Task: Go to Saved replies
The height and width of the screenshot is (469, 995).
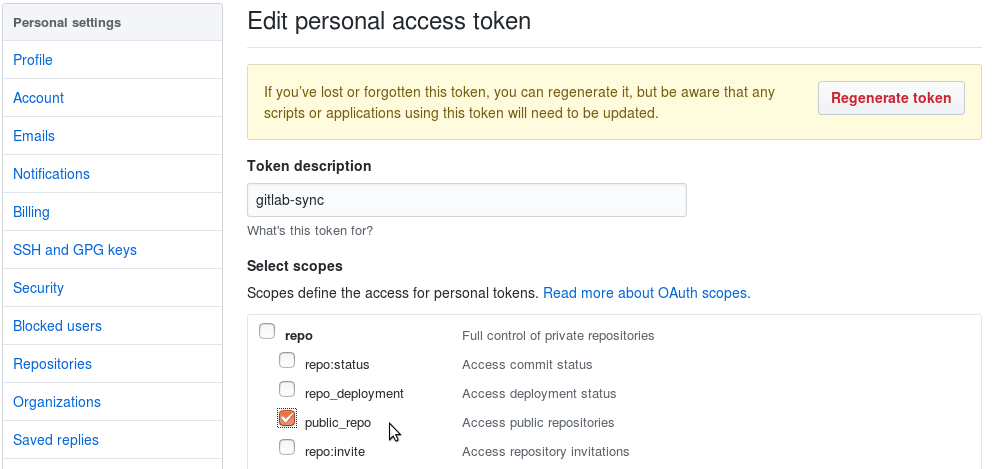Action: click(56, 440)
